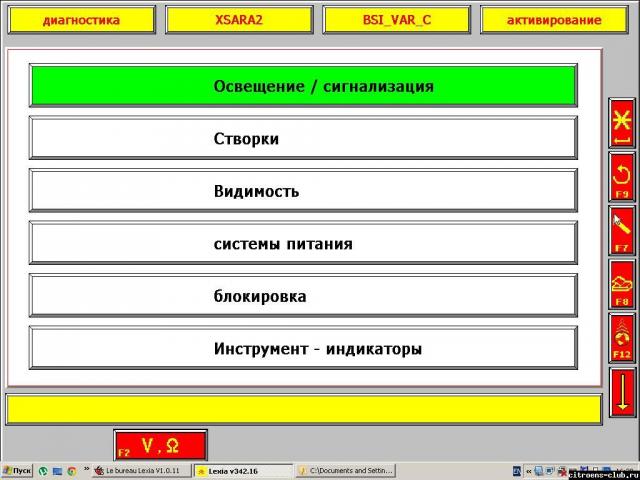Click the yellow status message bar

[304, 409]
